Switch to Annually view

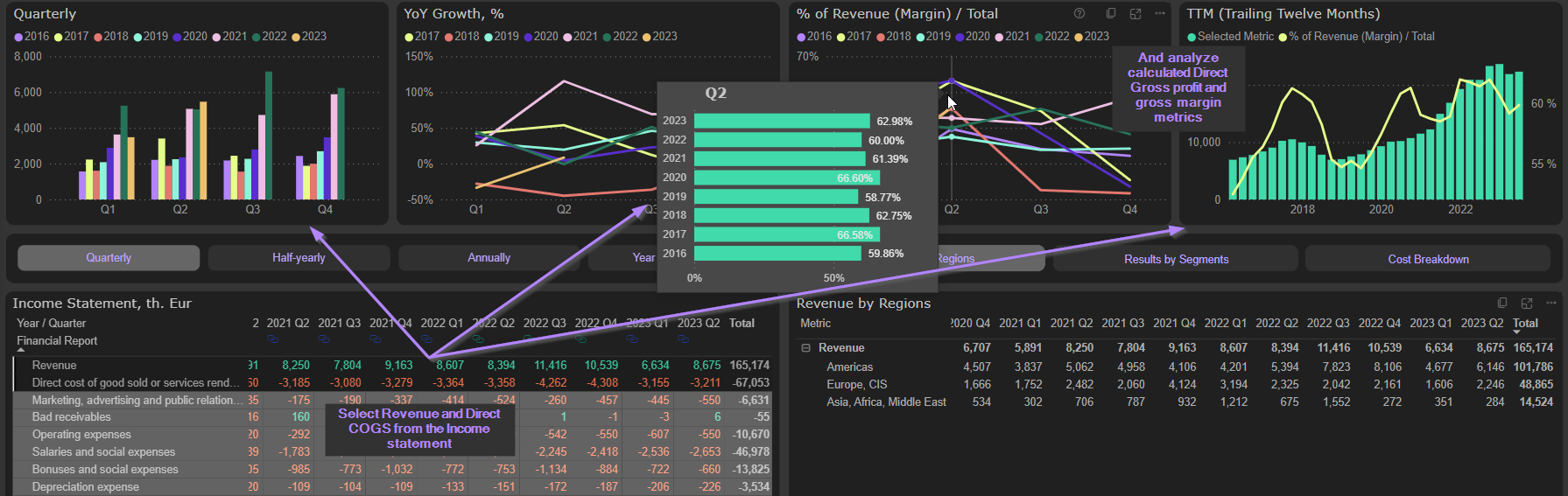489,258
